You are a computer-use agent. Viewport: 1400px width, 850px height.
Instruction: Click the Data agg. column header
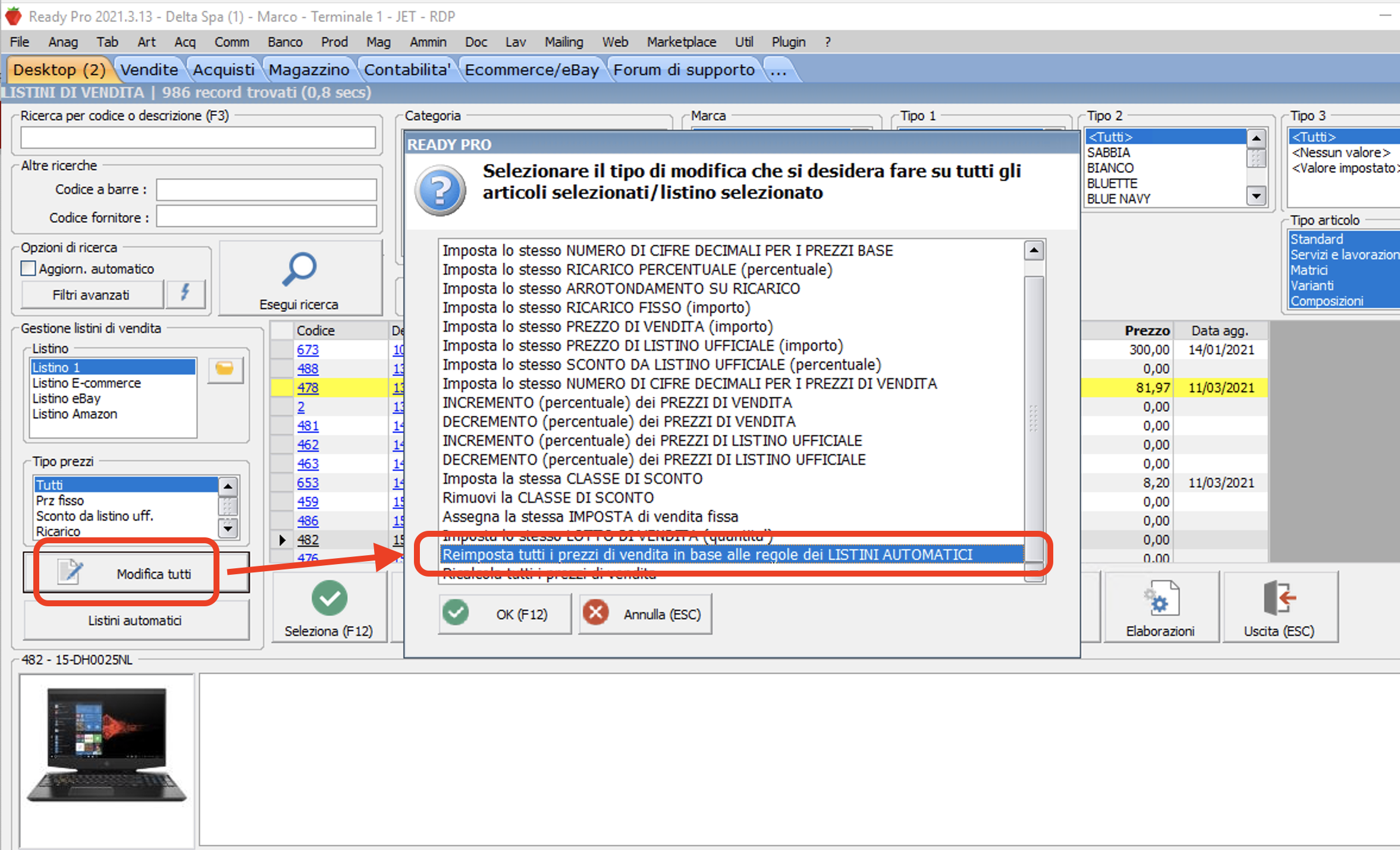[1220, 330]
